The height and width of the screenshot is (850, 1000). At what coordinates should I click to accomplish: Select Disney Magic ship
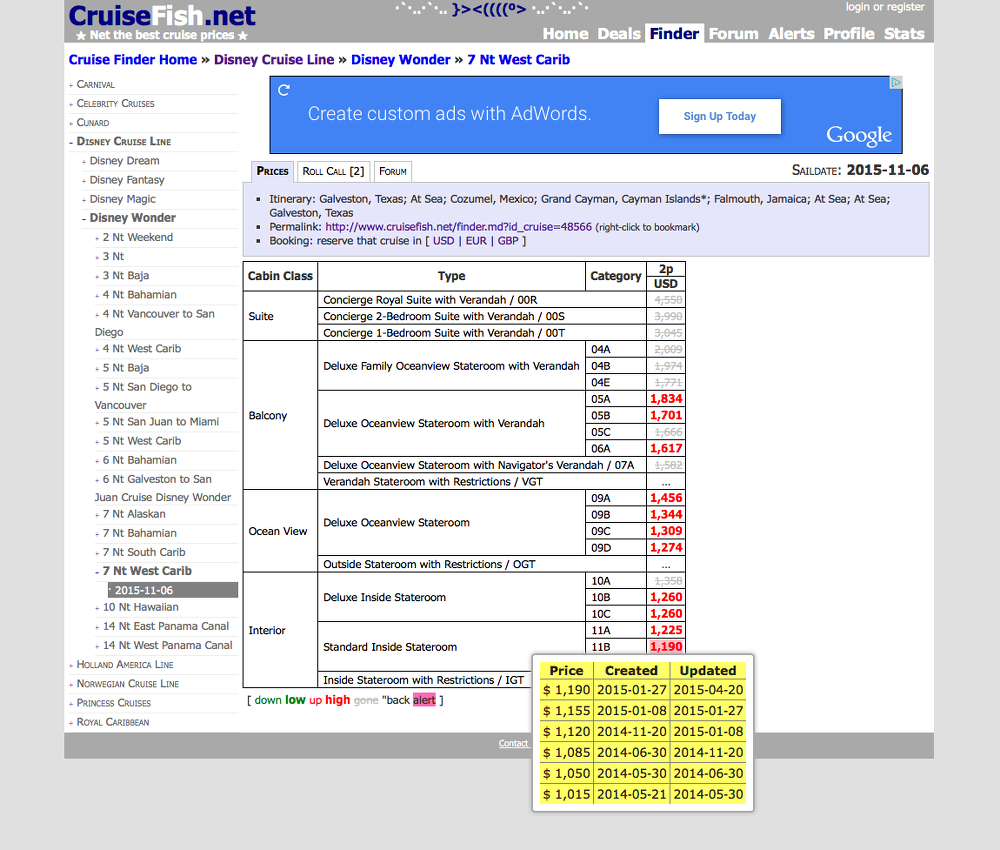pyautogui.click(x=122, y=199)
